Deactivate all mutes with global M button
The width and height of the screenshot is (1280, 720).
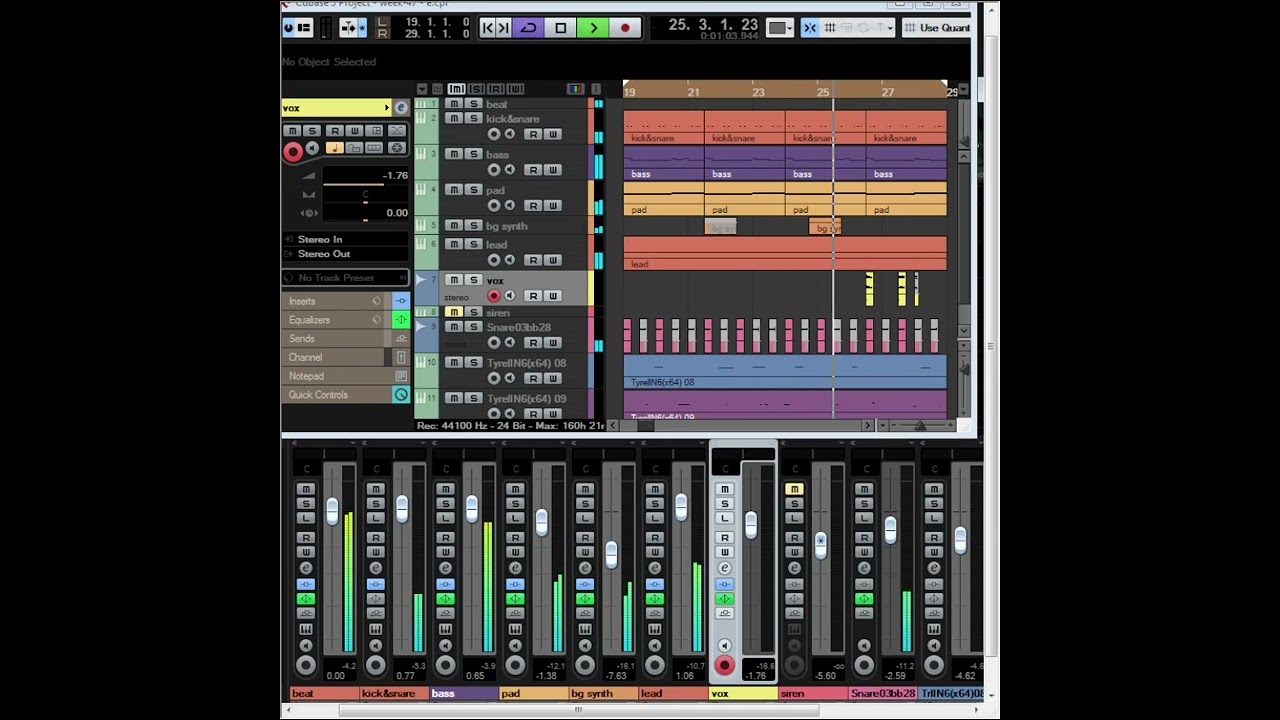tap(456, 89)
